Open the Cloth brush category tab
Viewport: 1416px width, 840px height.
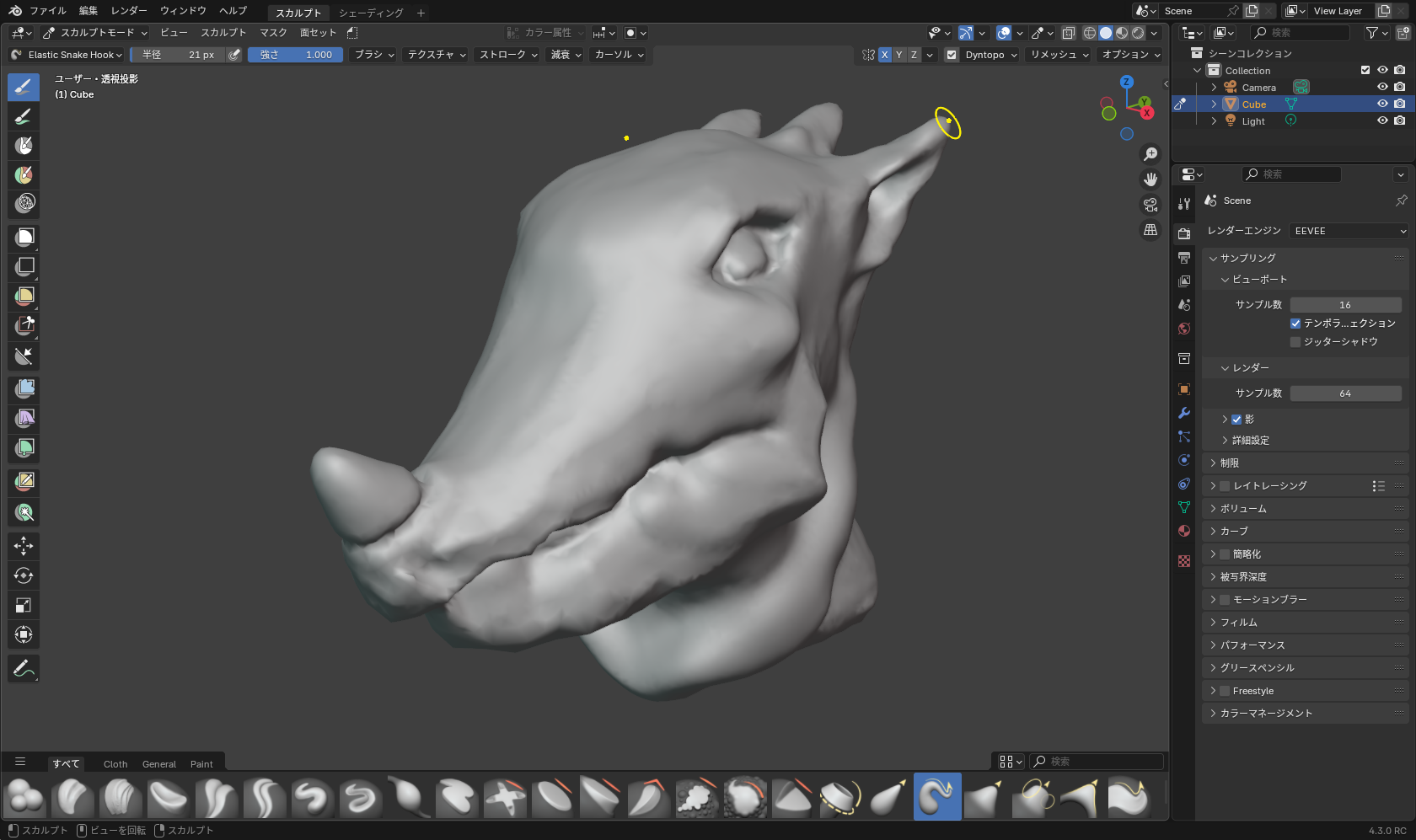(x=115, y=764)
